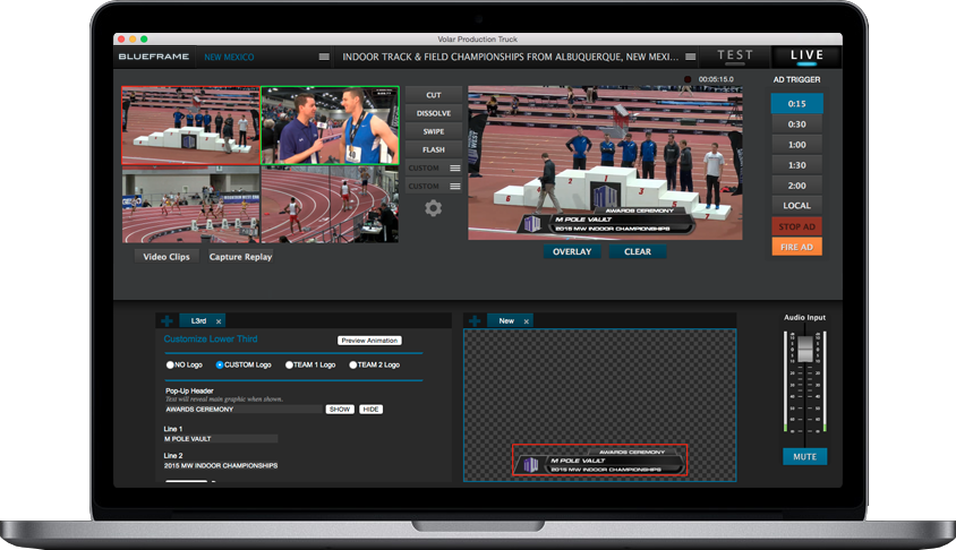Open the Capture Replay tab
The image size is (956, 550).
240,257
